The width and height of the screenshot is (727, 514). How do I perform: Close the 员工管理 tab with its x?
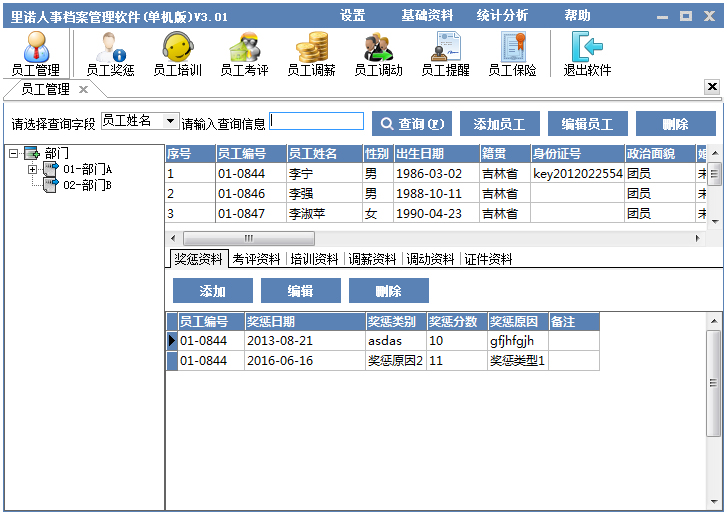coord(83,89)
